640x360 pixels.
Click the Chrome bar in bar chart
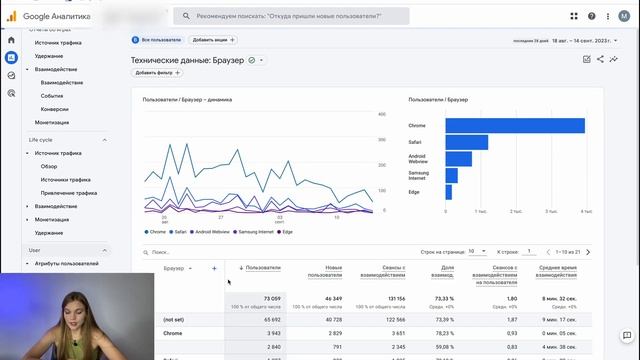click(515, 126)
